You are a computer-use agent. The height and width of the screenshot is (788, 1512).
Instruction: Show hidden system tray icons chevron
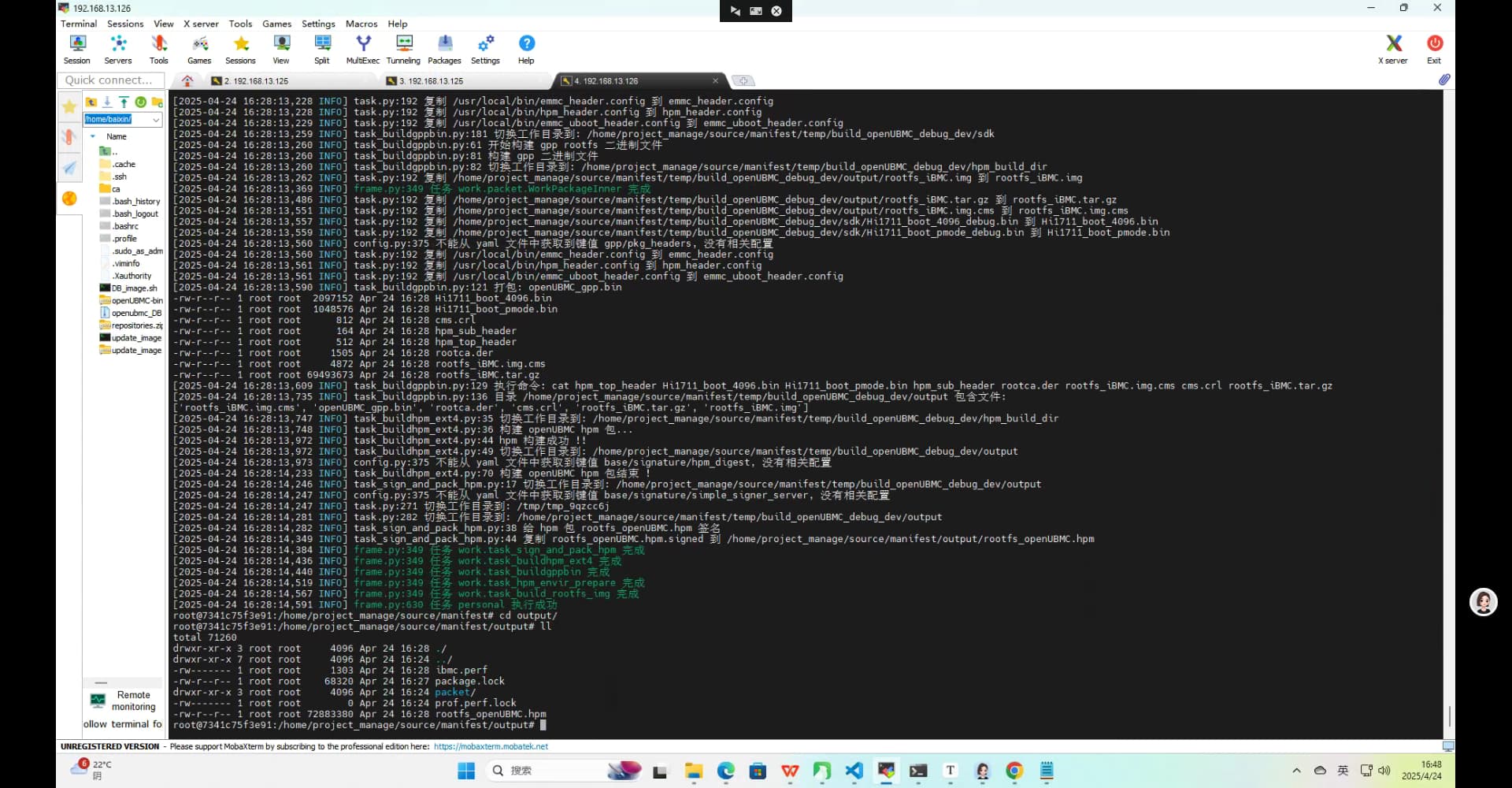coord(1296,771)
